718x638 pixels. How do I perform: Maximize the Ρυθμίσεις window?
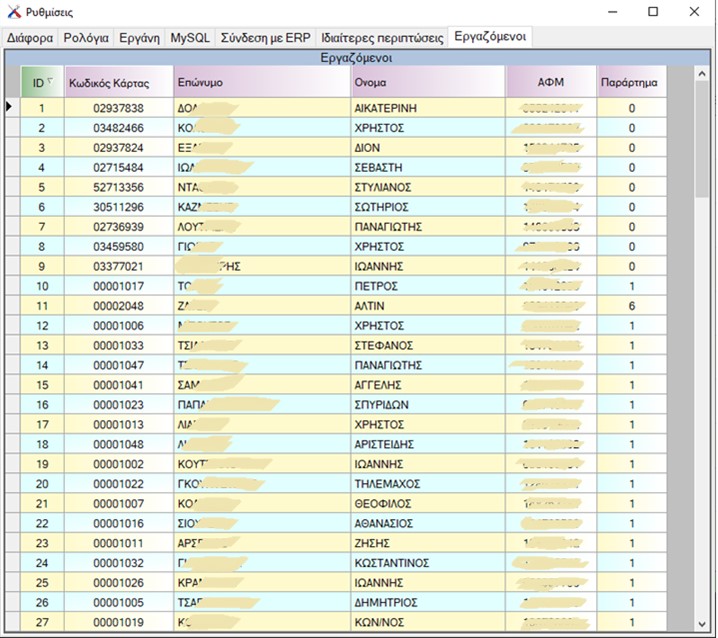pyautogui.click(x=653, y=12)
